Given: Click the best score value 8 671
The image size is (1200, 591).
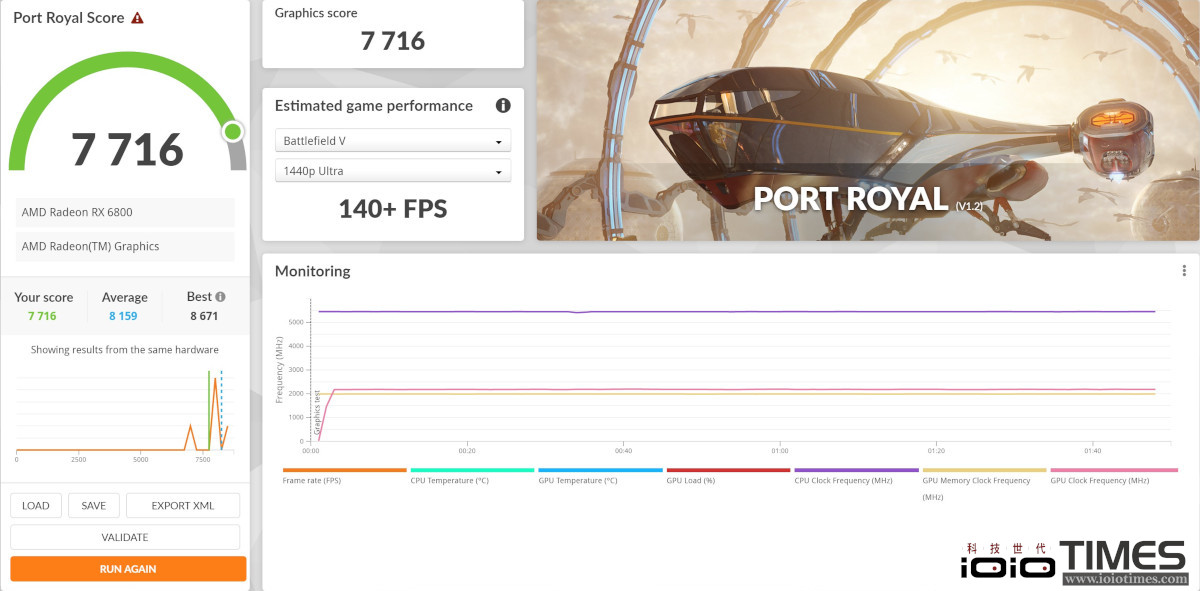Looking at the screenshot, I should [x=204, y=316].
